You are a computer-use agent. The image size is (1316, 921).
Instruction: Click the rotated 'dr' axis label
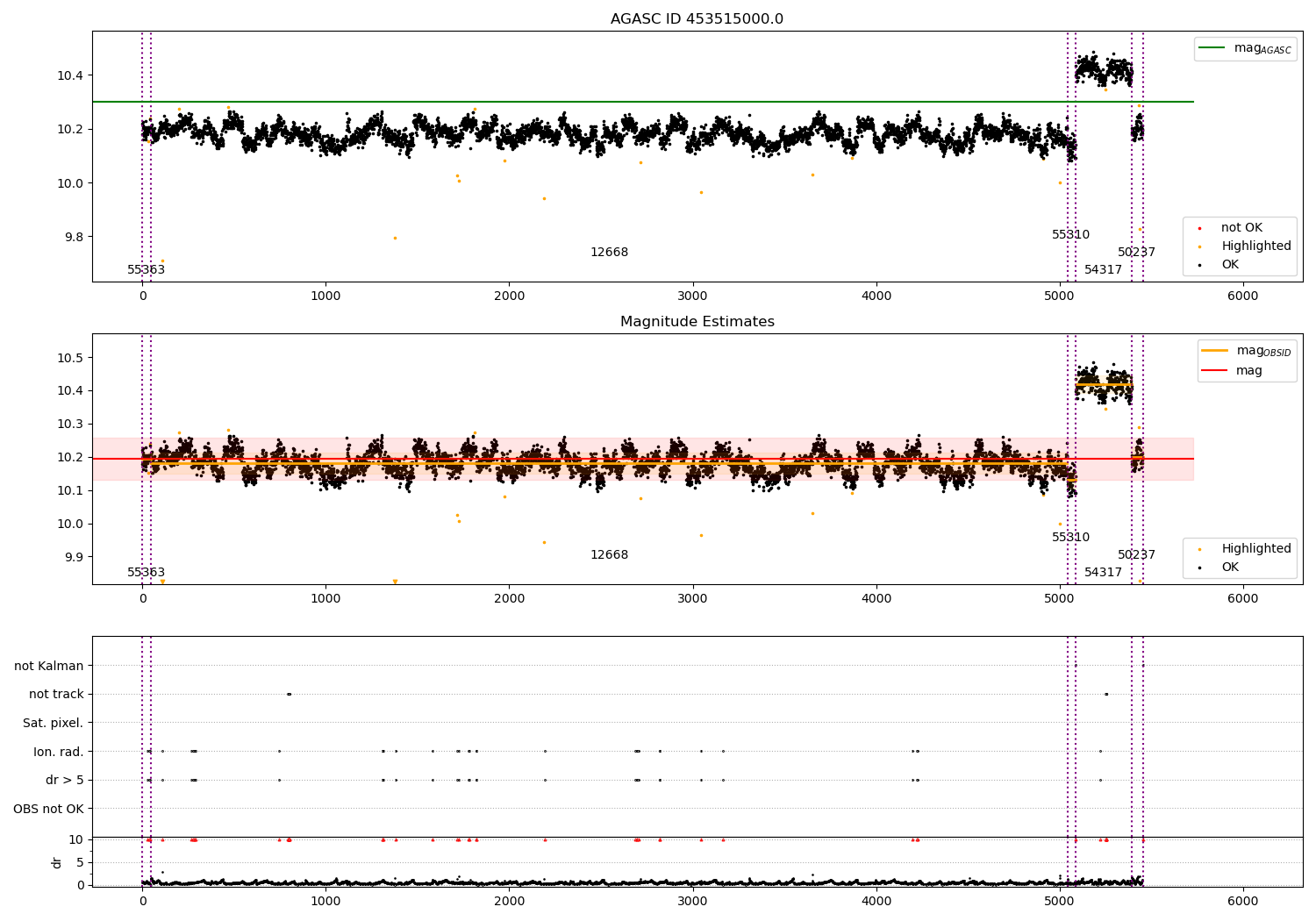coord(57,862)
